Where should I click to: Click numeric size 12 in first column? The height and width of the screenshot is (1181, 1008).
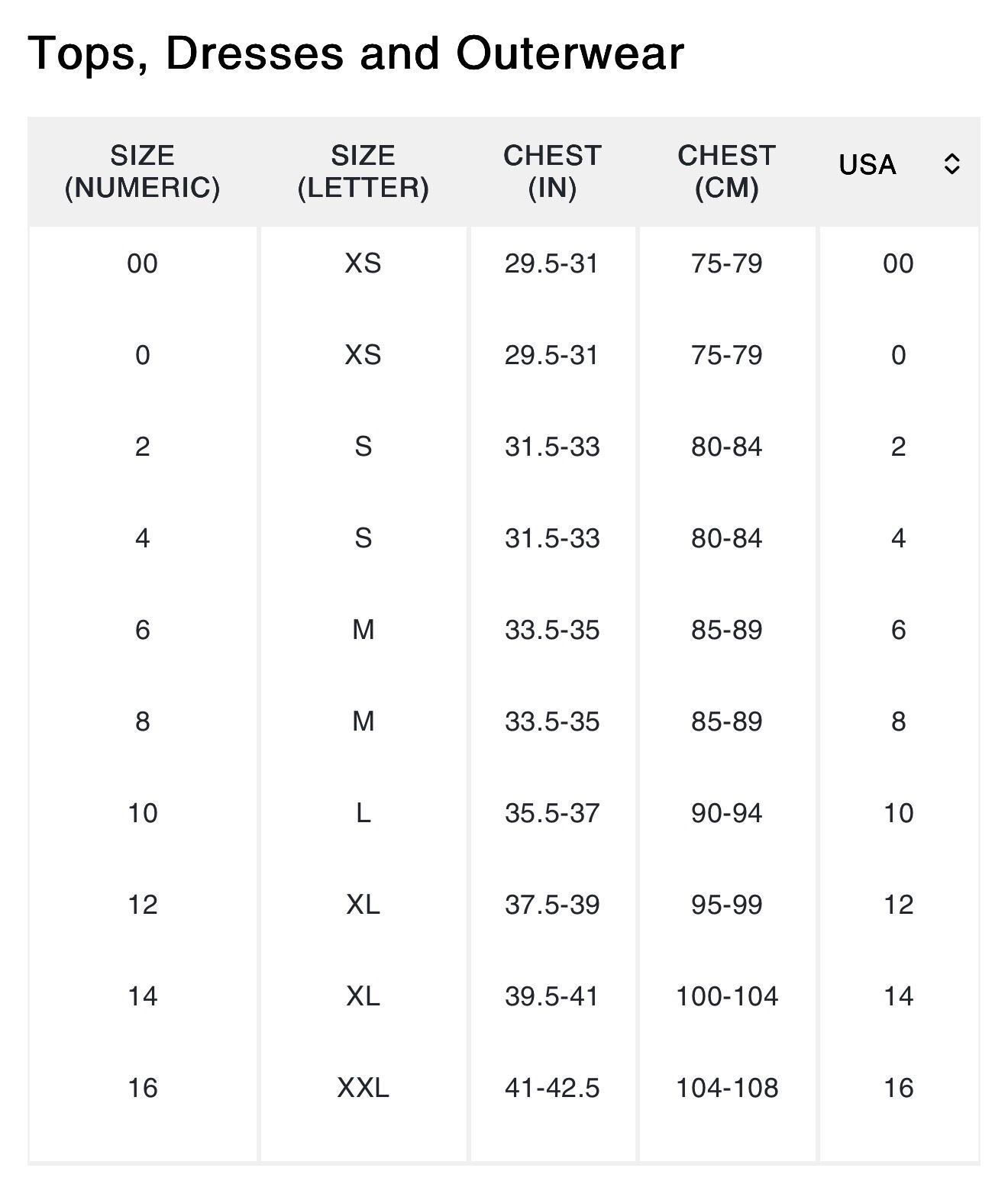tap(143, 905)
